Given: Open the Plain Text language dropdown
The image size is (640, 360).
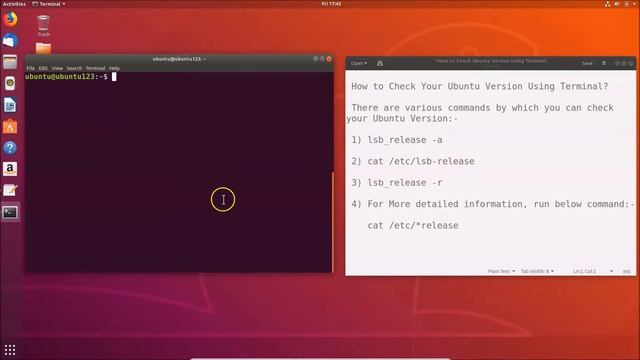Looking at the screenshot, I should 502,271.
